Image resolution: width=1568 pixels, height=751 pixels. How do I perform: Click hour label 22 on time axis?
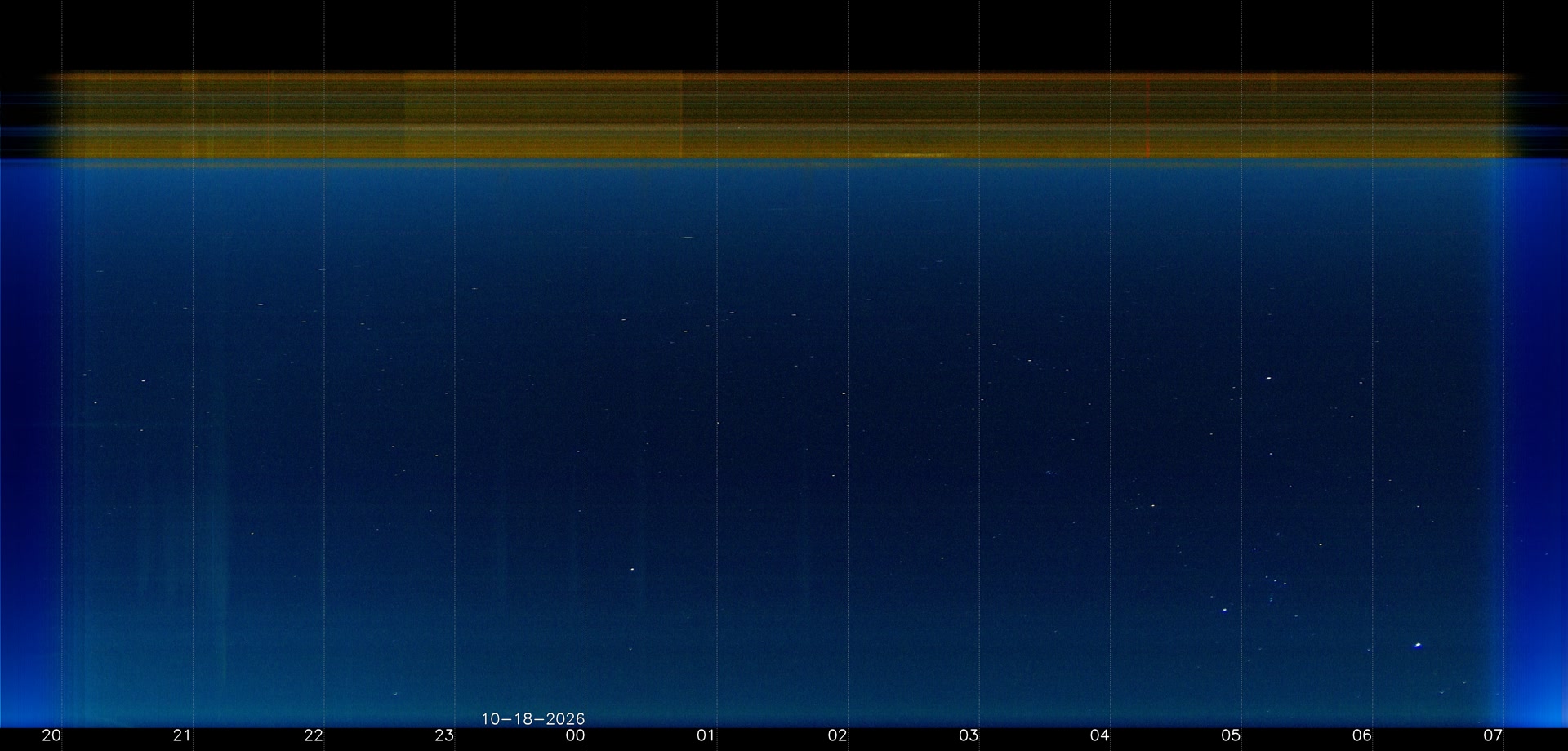pyautogui.click(x=314, y=735)
